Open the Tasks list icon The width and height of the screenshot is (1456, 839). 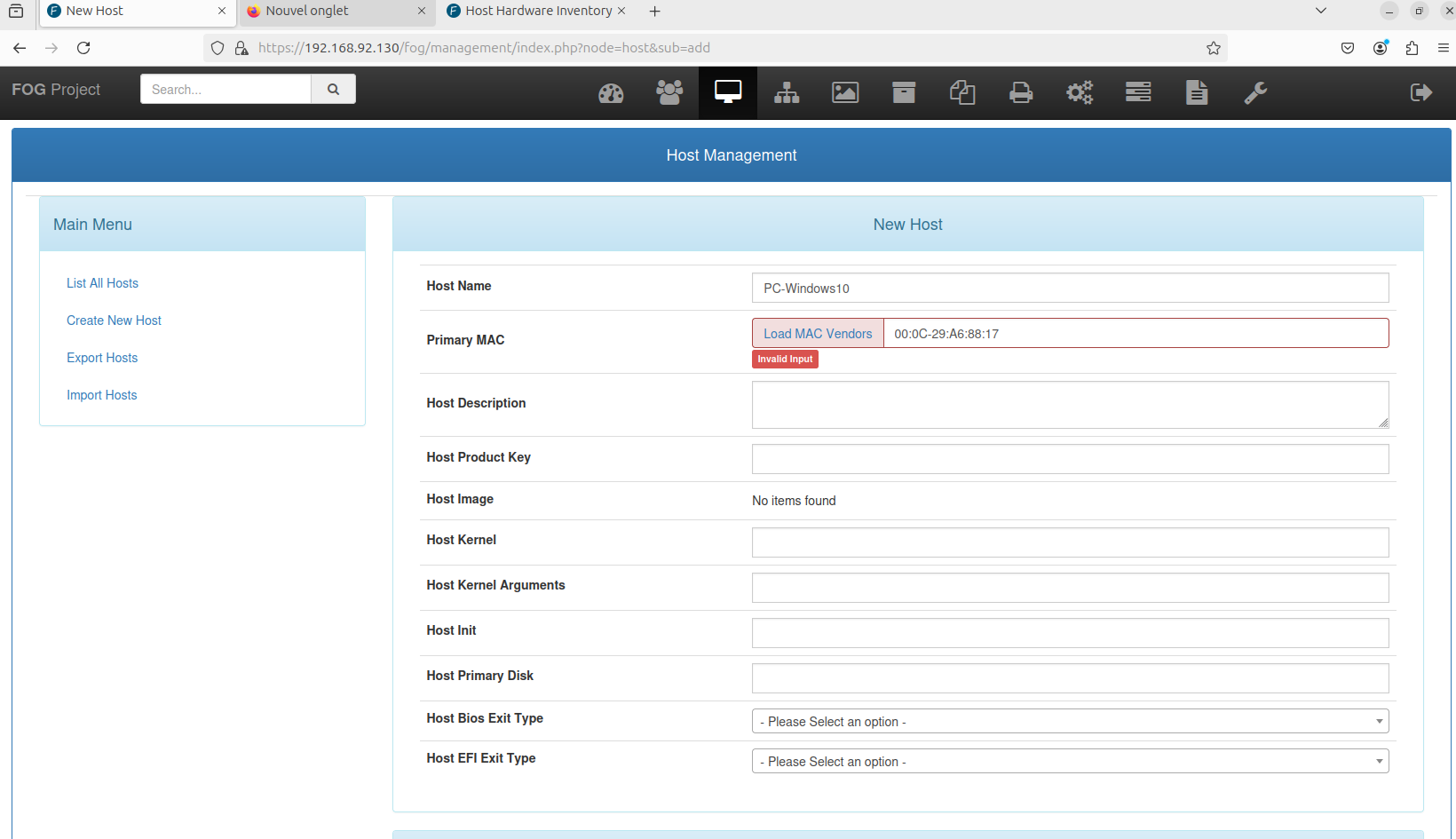click(x=1138, y=92)
